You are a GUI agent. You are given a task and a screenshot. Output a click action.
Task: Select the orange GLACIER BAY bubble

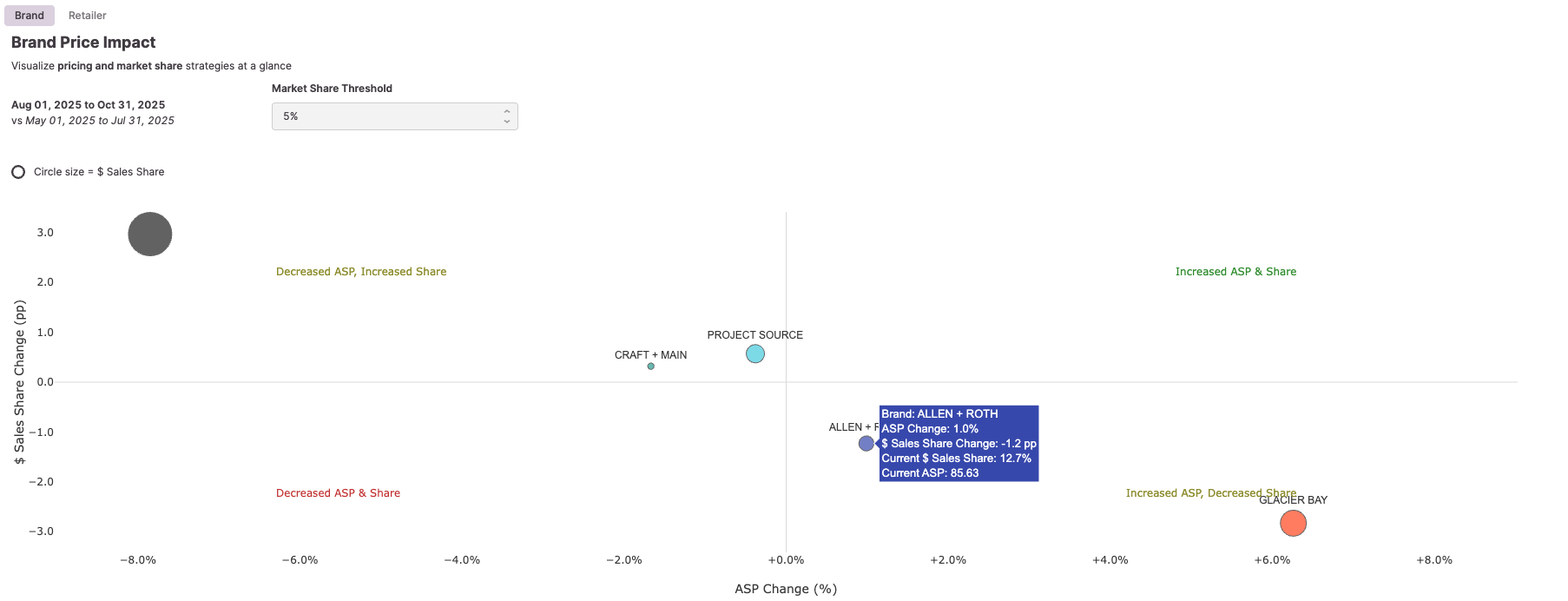click(x=1293, y=523)
